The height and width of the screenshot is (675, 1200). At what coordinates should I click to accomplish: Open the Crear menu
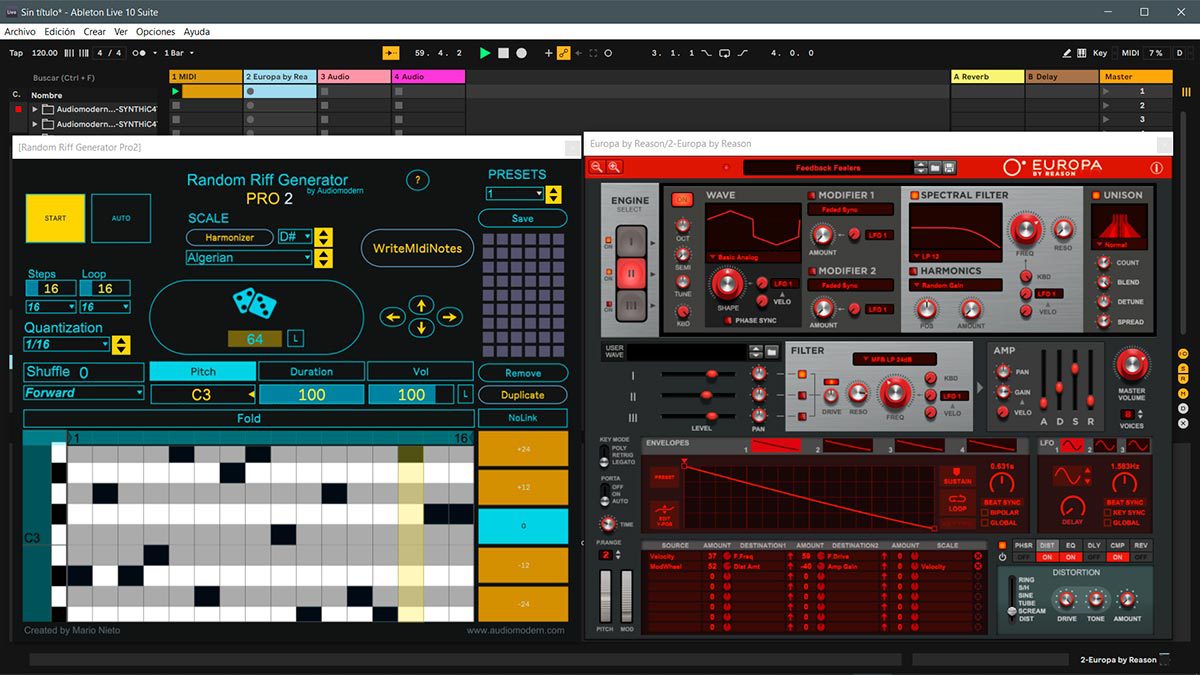pos(94,32)
